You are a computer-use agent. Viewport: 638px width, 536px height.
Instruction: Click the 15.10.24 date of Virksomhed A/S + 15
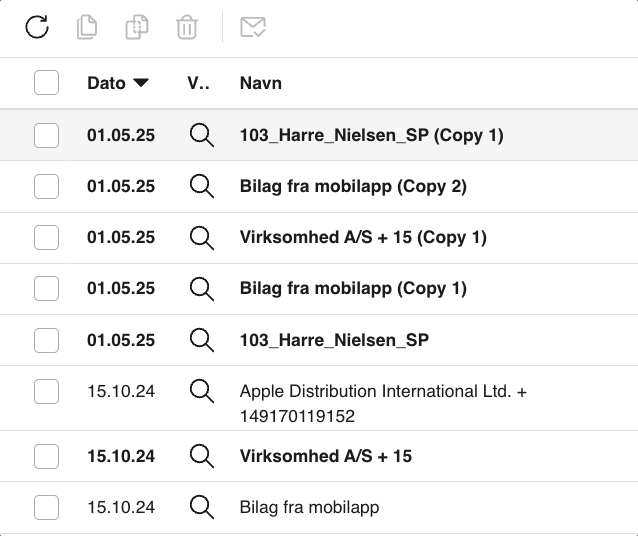pos(121,456)
